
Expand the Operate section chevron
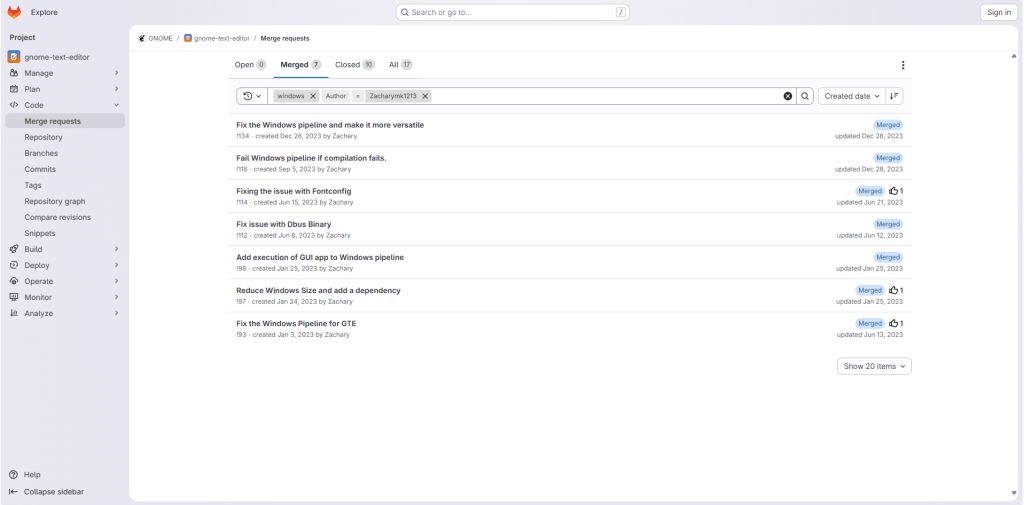coord(116,281)
